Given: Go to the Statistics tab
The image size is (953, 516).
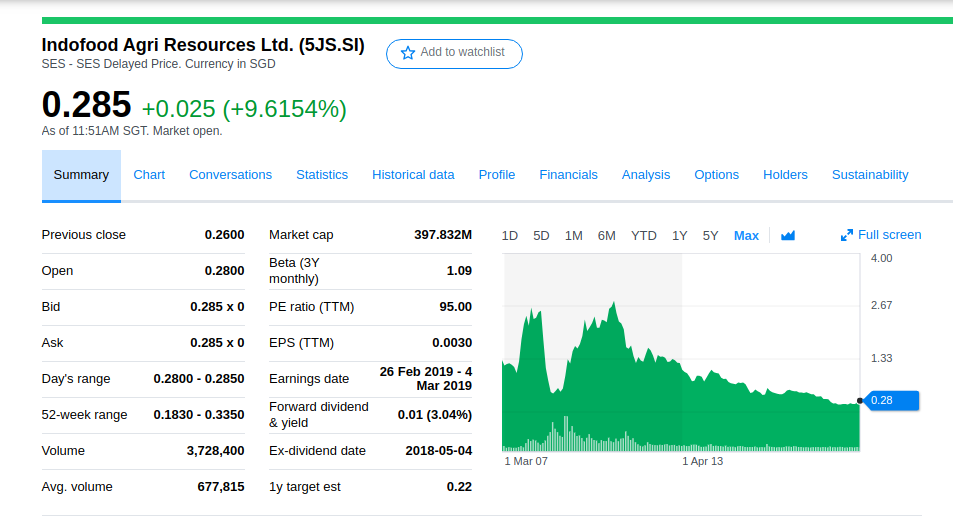Looking at the screenshot, I should (322, 175).
